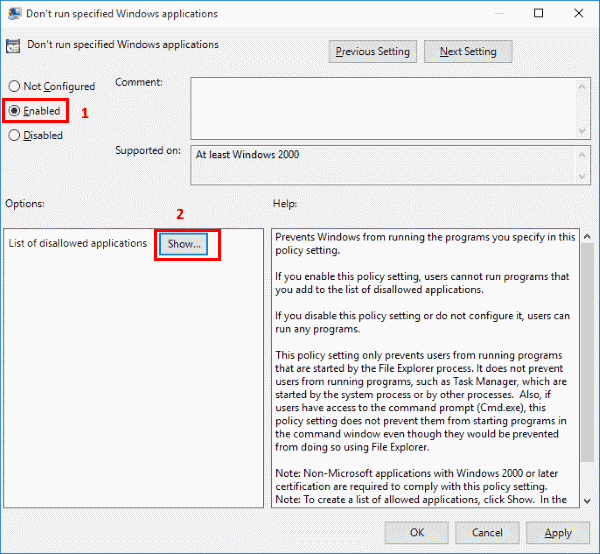This screenshot has height=554, width=600.
Task: Click help line 'Note: Non-Microsoft applications'
Action: pyautogui.click(x=416, y=473)
